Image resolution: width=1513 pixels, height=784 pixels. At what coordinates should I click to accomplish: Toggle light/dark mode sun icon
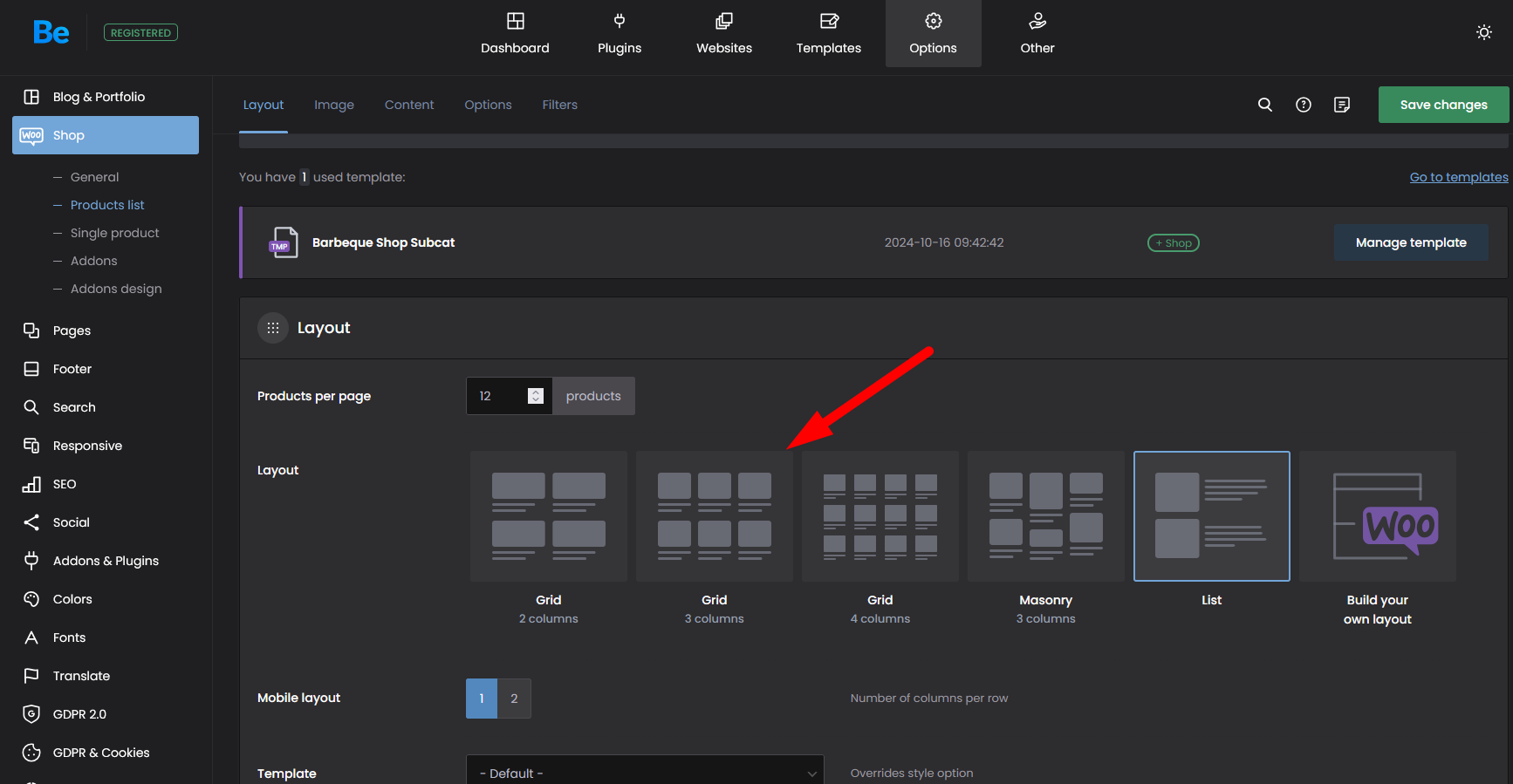click(x=1484, y=32)
